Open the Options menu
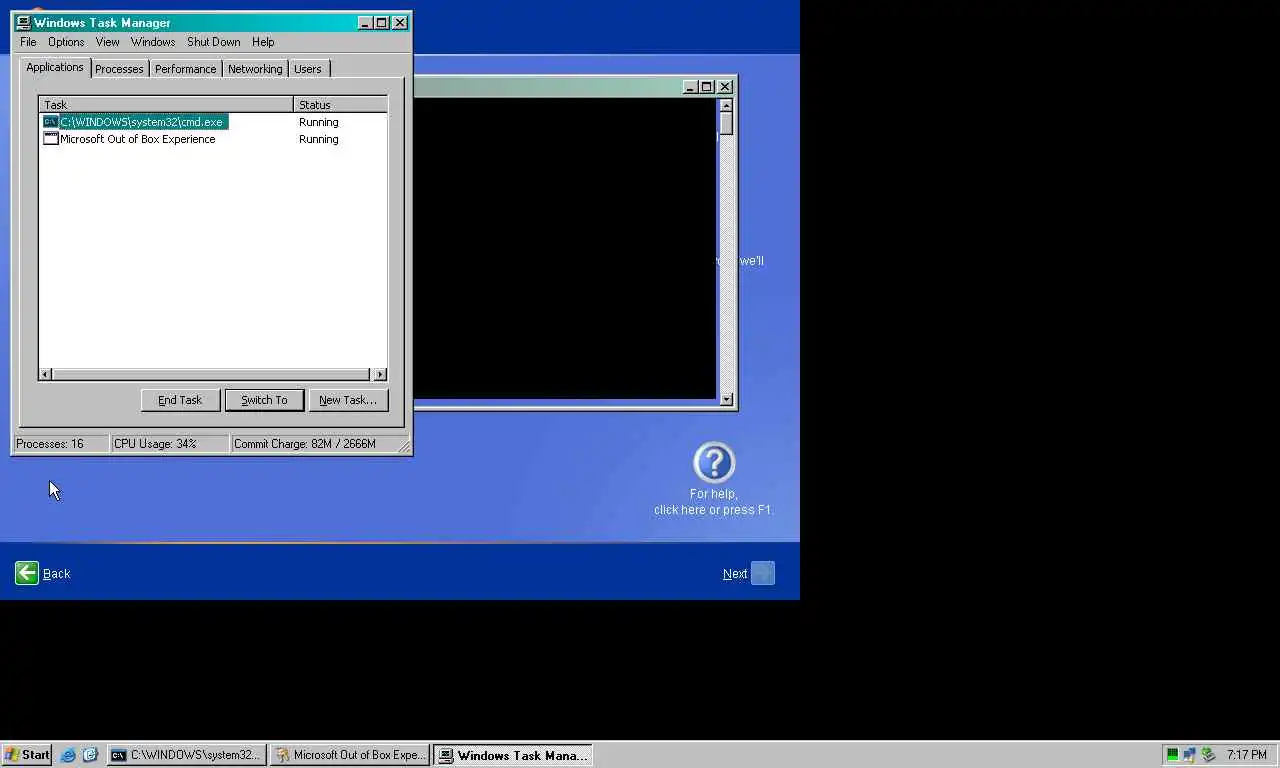 (66, 42)
